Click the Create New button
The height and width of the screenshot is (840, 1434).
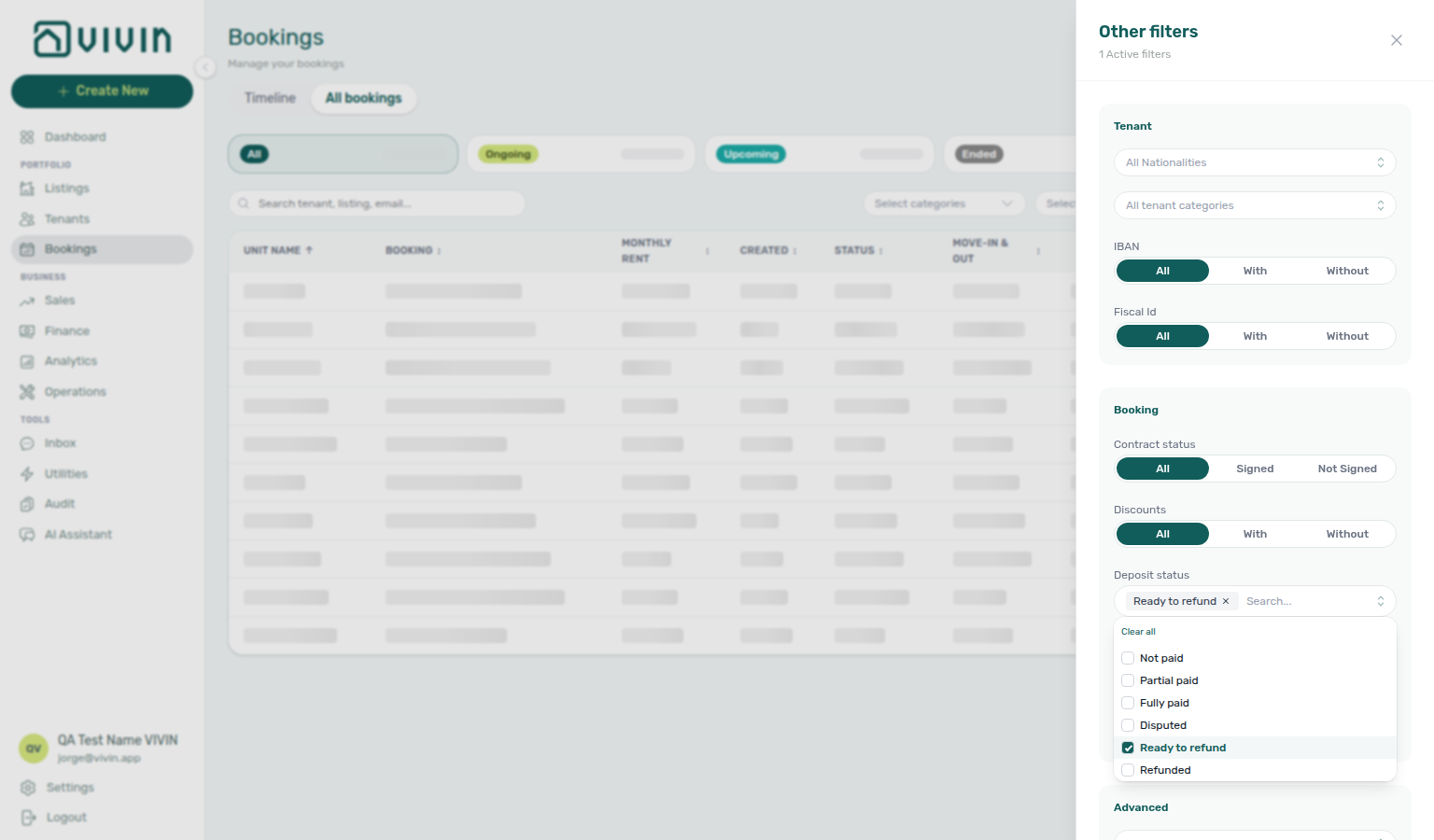(x=102, y=91)
